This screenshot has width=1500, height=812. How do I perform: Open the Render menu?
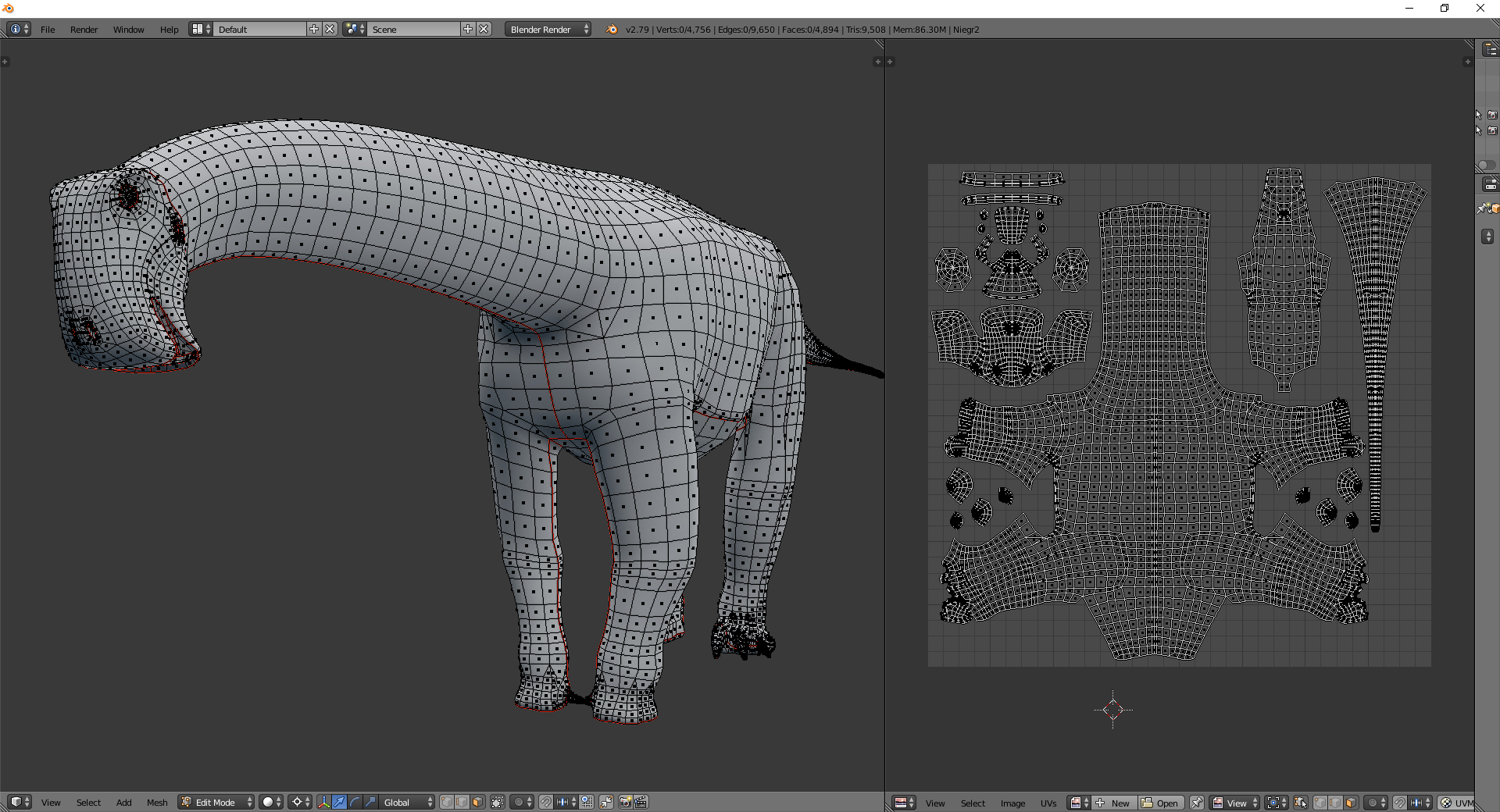click(84, 29)
